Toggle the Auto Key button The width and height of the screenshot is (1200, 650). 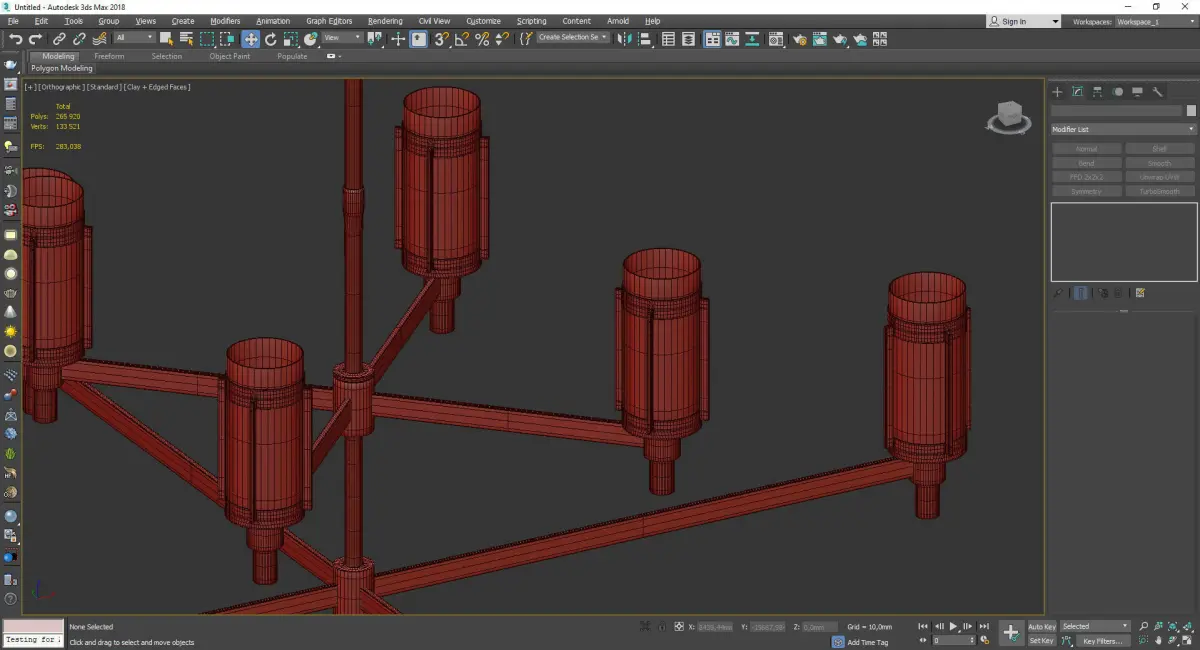coord(1042,626)
